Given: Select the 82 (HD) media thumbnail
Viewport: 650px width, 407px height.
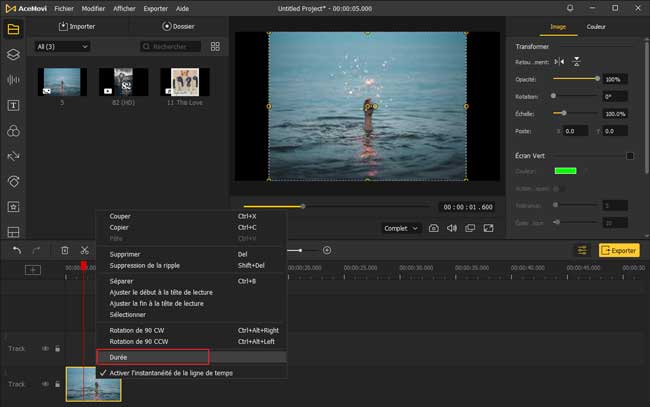Looking at the screenshot, I should (124, 82).
